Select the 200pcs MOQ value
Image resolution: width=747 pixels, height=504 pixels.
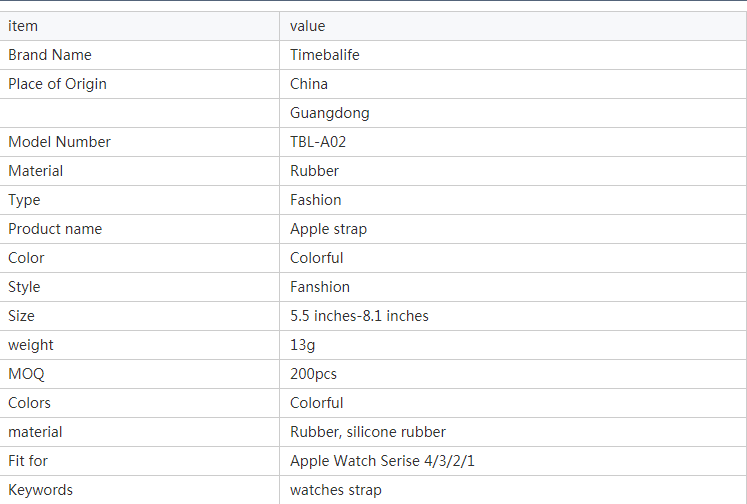click(x=313, y=374)
